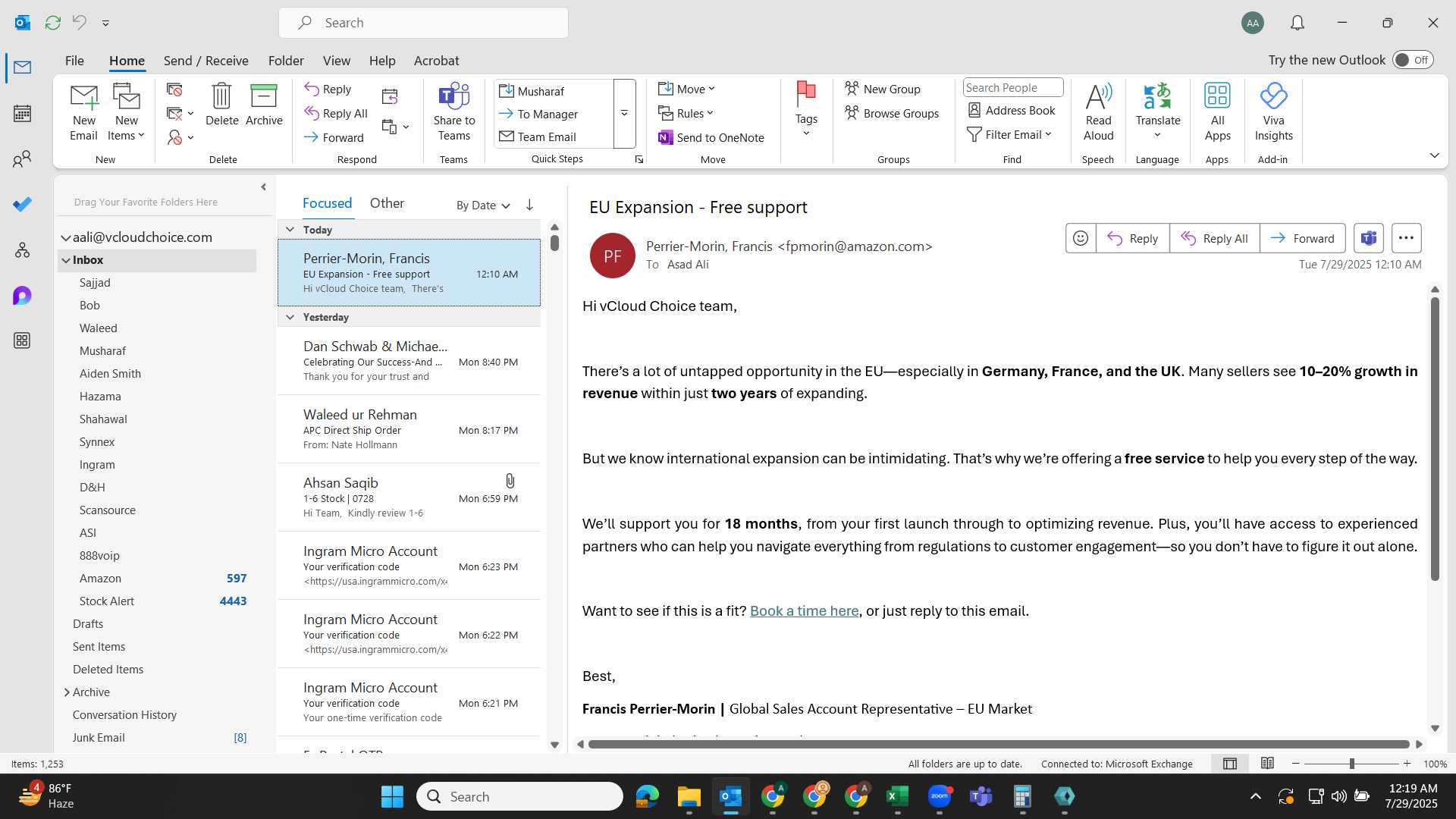Create a New Email
Image resolution: width=1456 pixels, height=819 pixels.
point(83,112)
